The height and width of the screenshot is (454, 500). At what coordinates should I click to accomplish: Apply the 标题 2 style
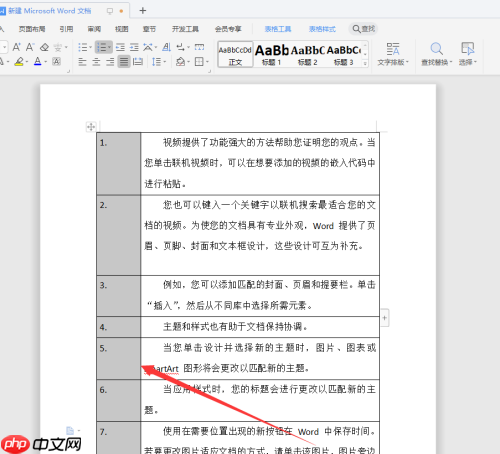(x=308, y=54)
